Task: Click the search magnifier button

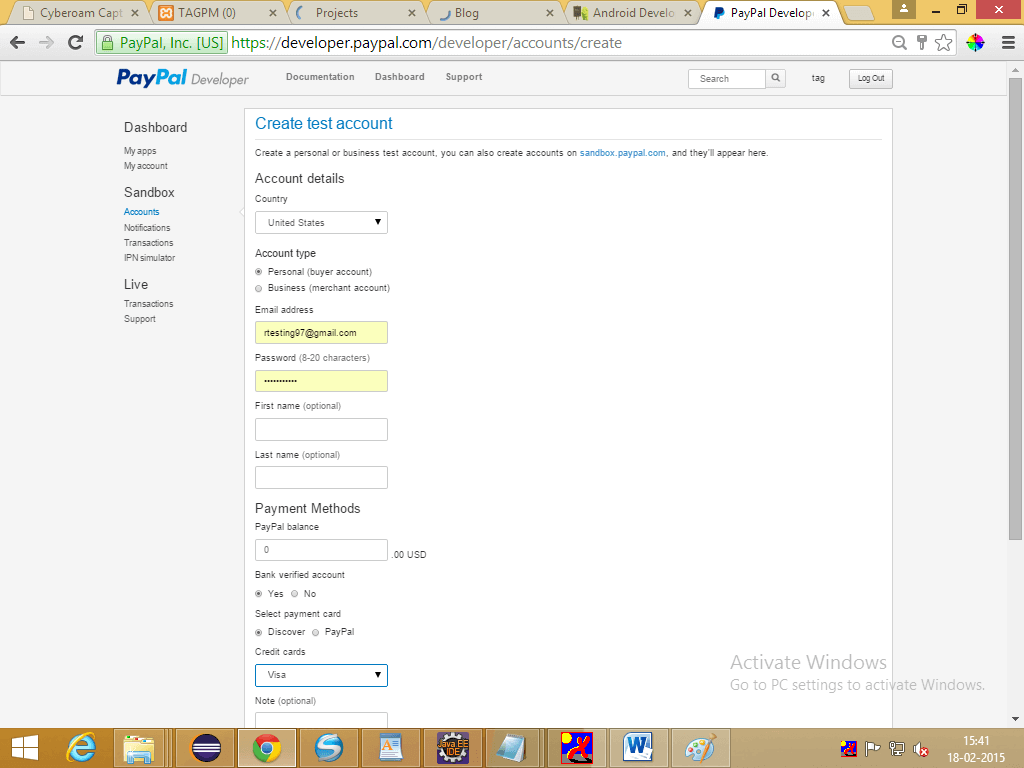Action: pos(775,78)
